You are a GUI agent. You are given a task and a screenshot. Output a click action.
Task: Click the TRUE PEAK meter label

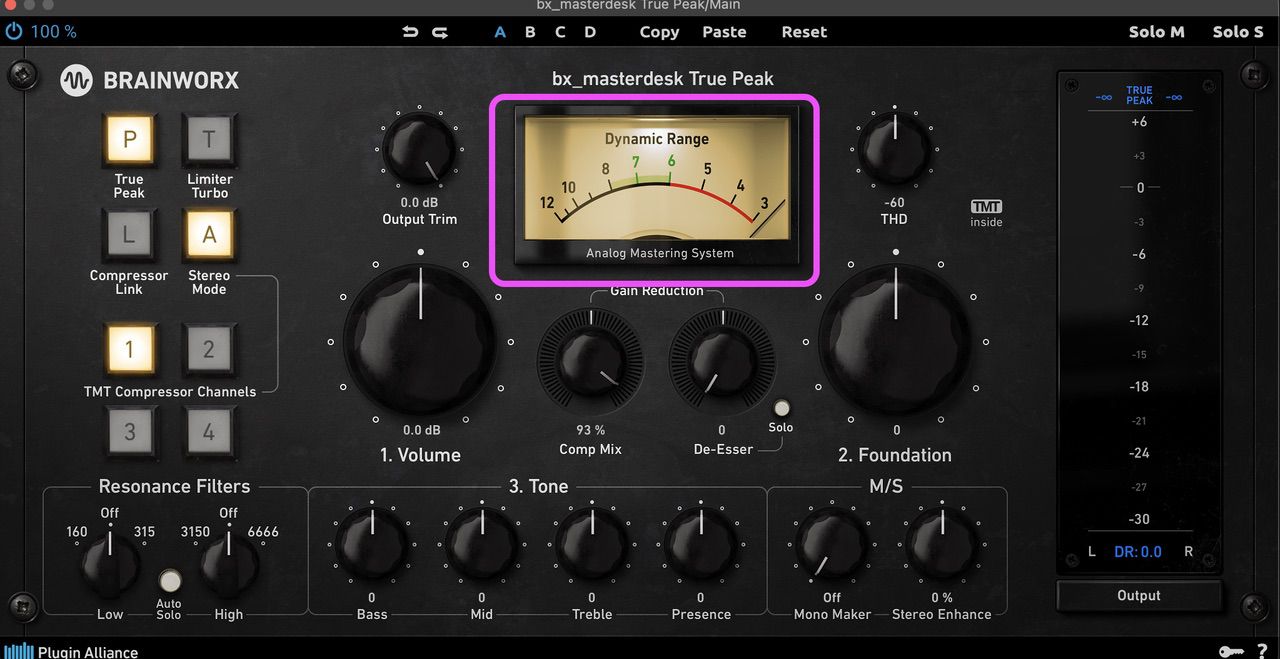click(1139, 95)
